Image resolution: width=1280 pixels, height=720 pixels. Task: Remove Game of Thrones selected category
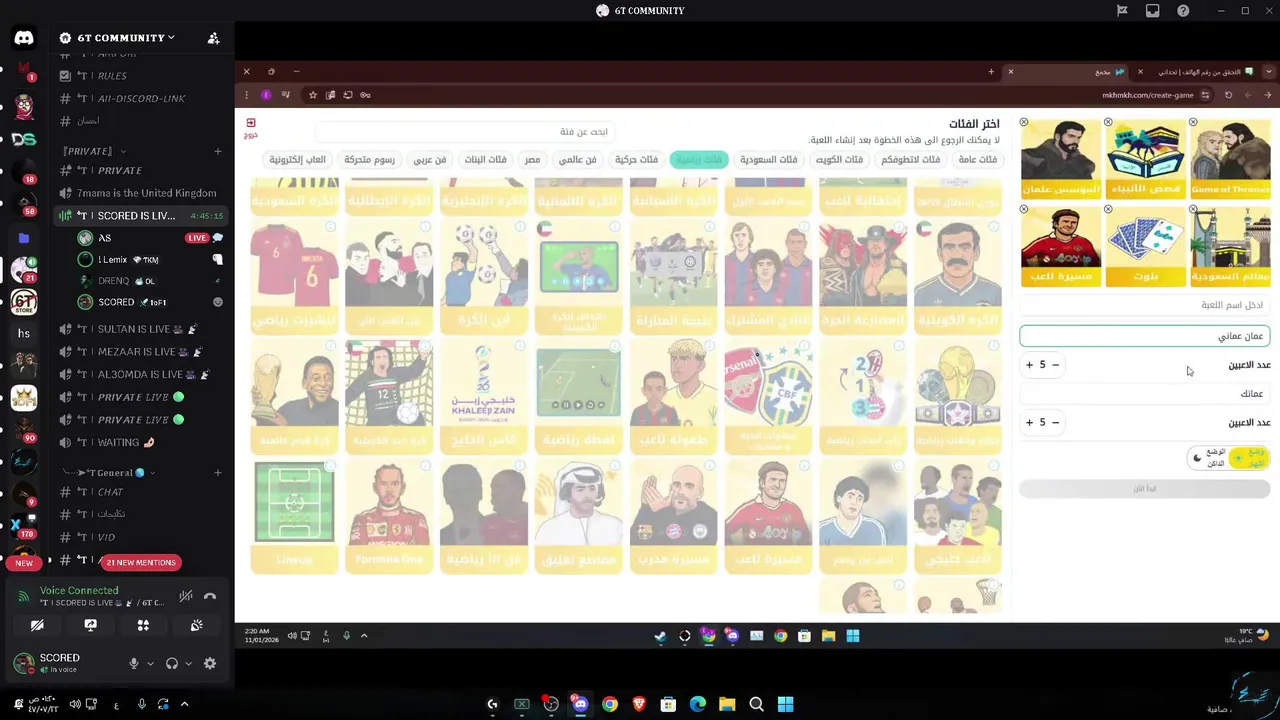(1193, 122)
